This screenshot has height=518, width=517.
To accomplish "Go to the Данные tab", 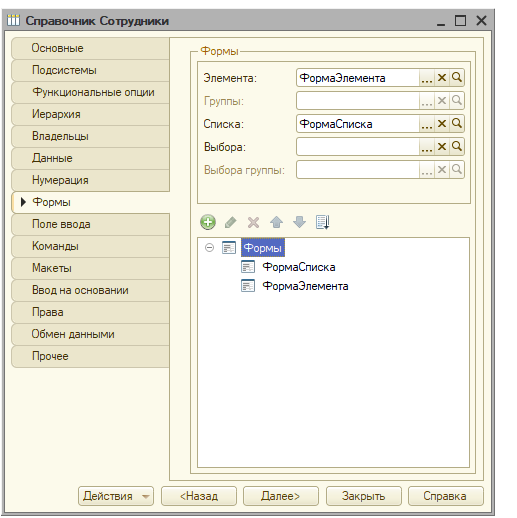I will tap(90, 158).
